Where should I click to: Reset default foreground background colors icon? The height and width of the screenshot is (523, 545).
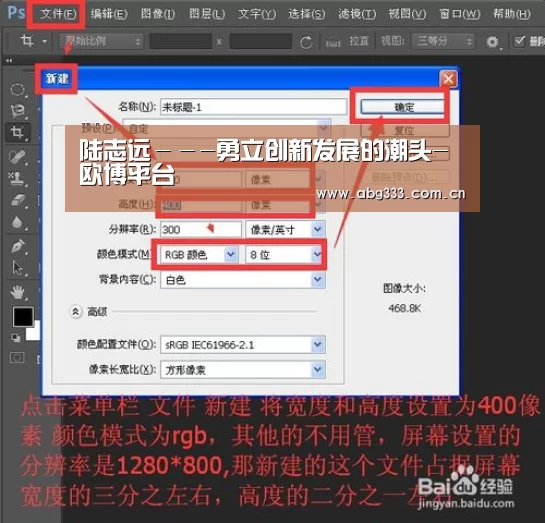tap(15, 337)
